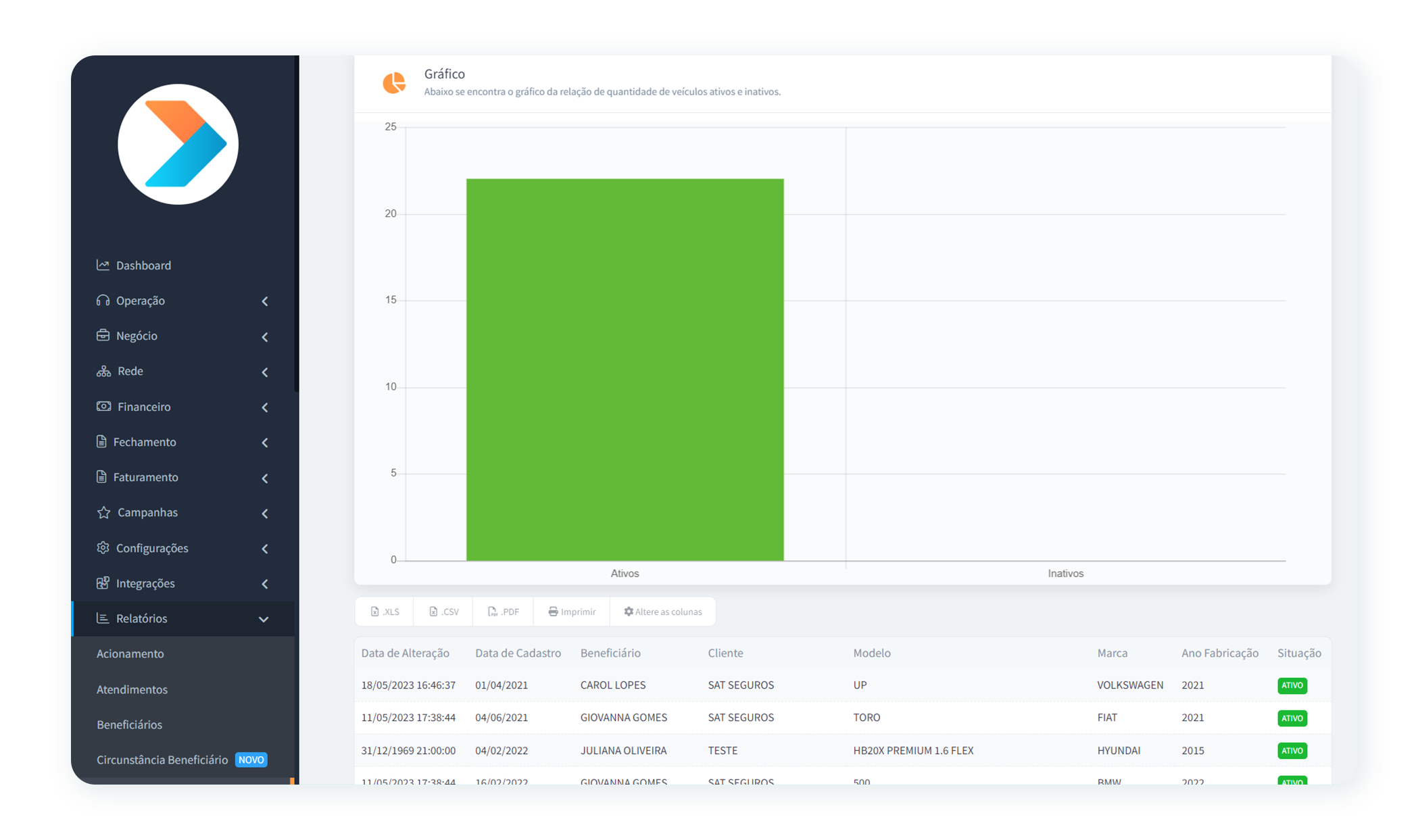Viewport: 1416px width, 840px height.
Task: Click the sidebar vertical scrollbar
Action: pyautogui.click(x=297, y=223)
